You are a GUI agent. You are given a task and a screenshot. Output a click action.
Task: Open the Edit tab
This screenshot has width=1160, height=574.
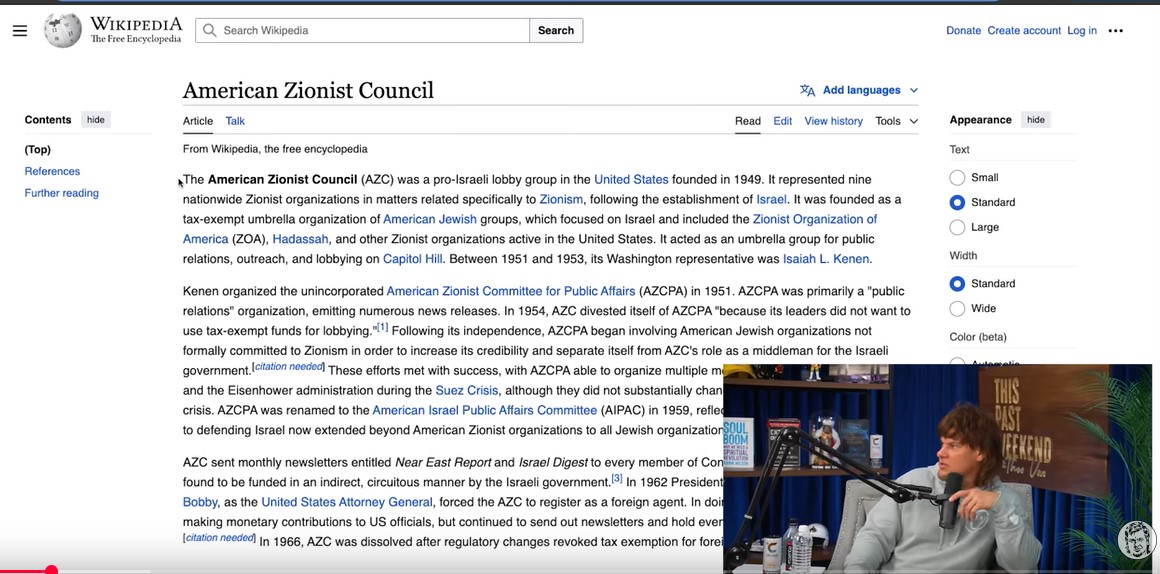pyautogui.click(x=783, y=121)
